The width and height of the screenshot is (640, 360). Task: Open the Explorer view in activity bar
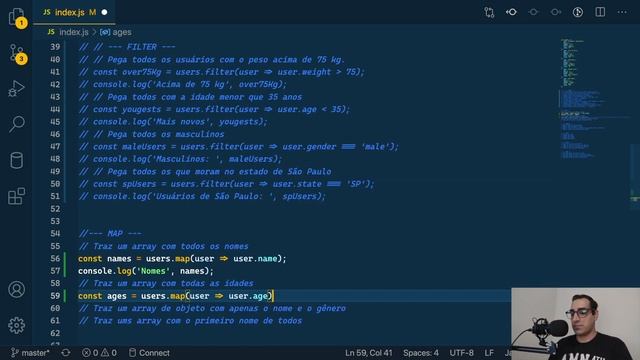17,18
